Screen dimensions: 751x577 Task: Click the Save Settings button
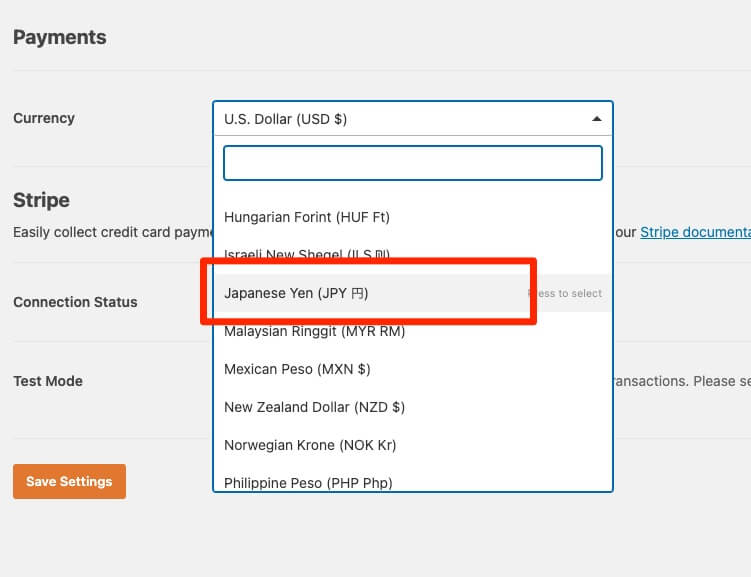[69, 481]
